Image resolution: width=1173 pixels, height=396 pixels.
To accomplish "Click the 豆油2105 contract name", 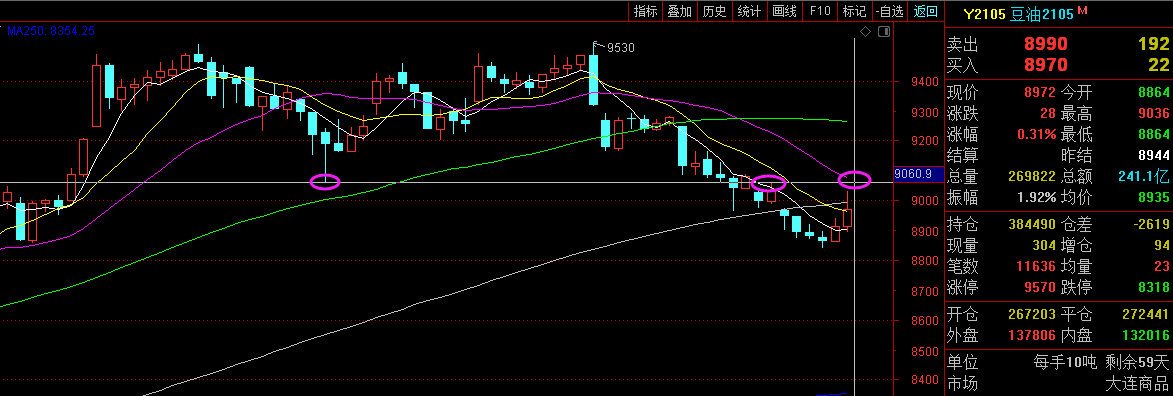I will pos(1042,13).
